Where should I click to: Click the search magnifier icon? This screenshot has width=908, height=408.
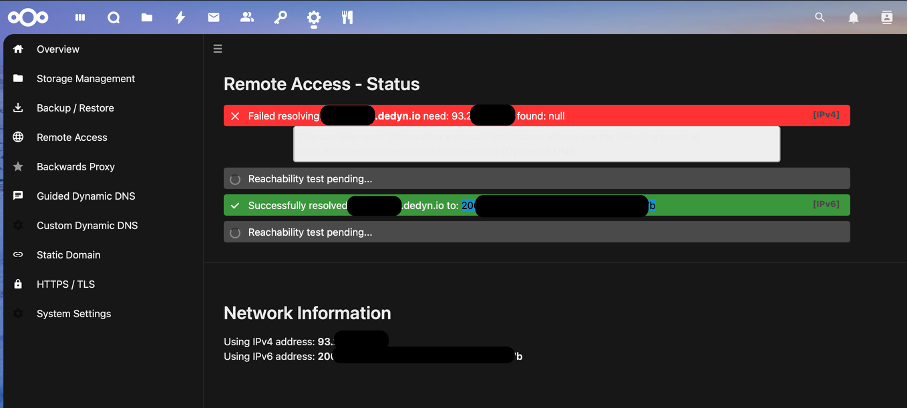(820, 17)
